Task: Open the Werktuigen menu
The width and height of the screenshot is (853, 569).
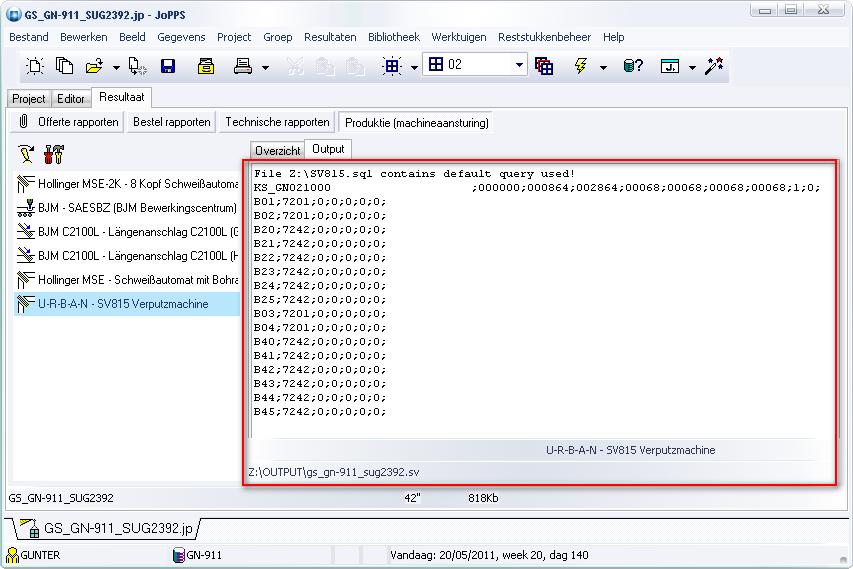Action: click(x=459, y=37)
